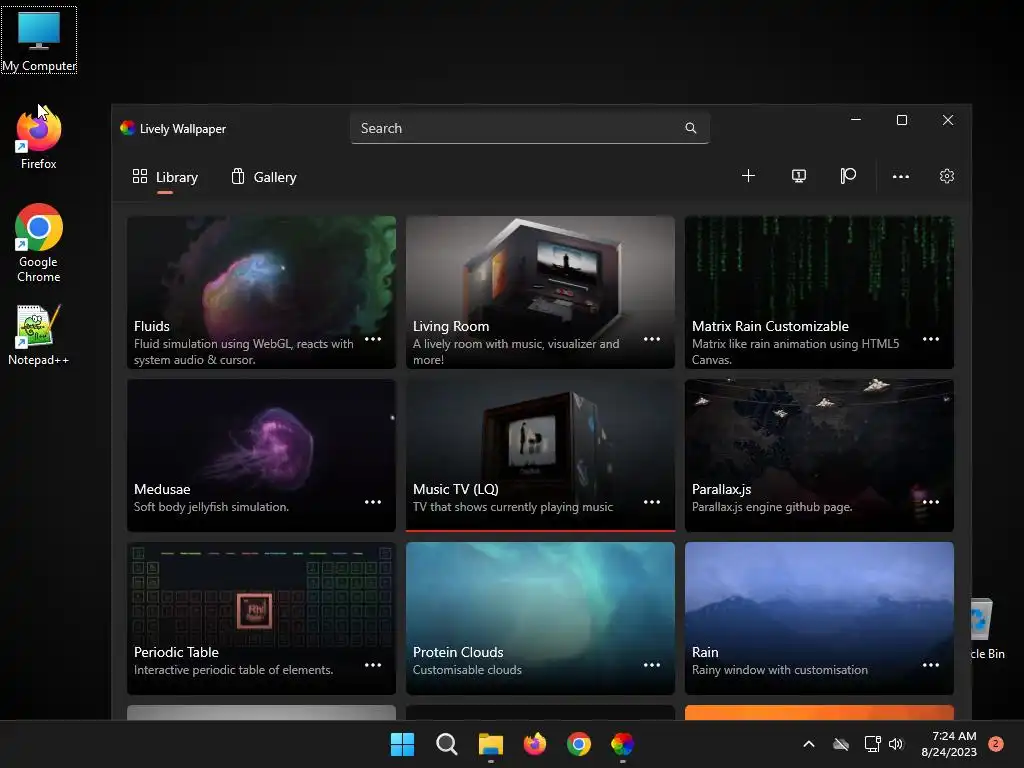
Task: Select the Parallax.js wallpaper thumbnail
Action: [x=819, y=455]
